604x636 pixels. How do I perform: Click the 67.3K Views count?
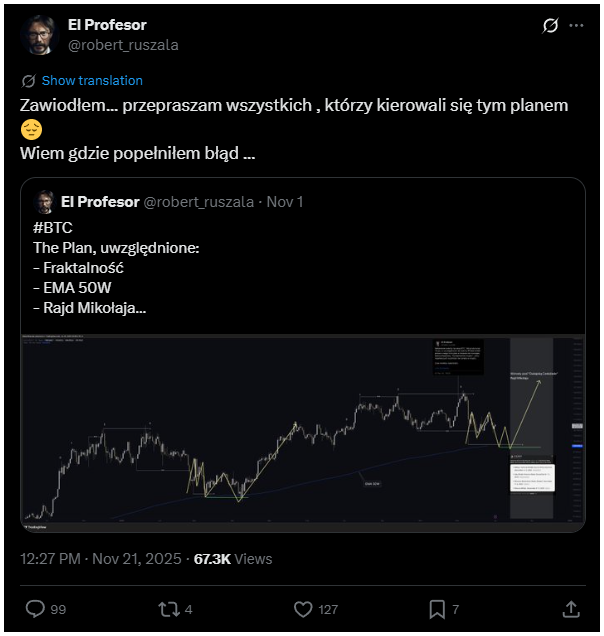pyautogui.click(x=231, y=559)
